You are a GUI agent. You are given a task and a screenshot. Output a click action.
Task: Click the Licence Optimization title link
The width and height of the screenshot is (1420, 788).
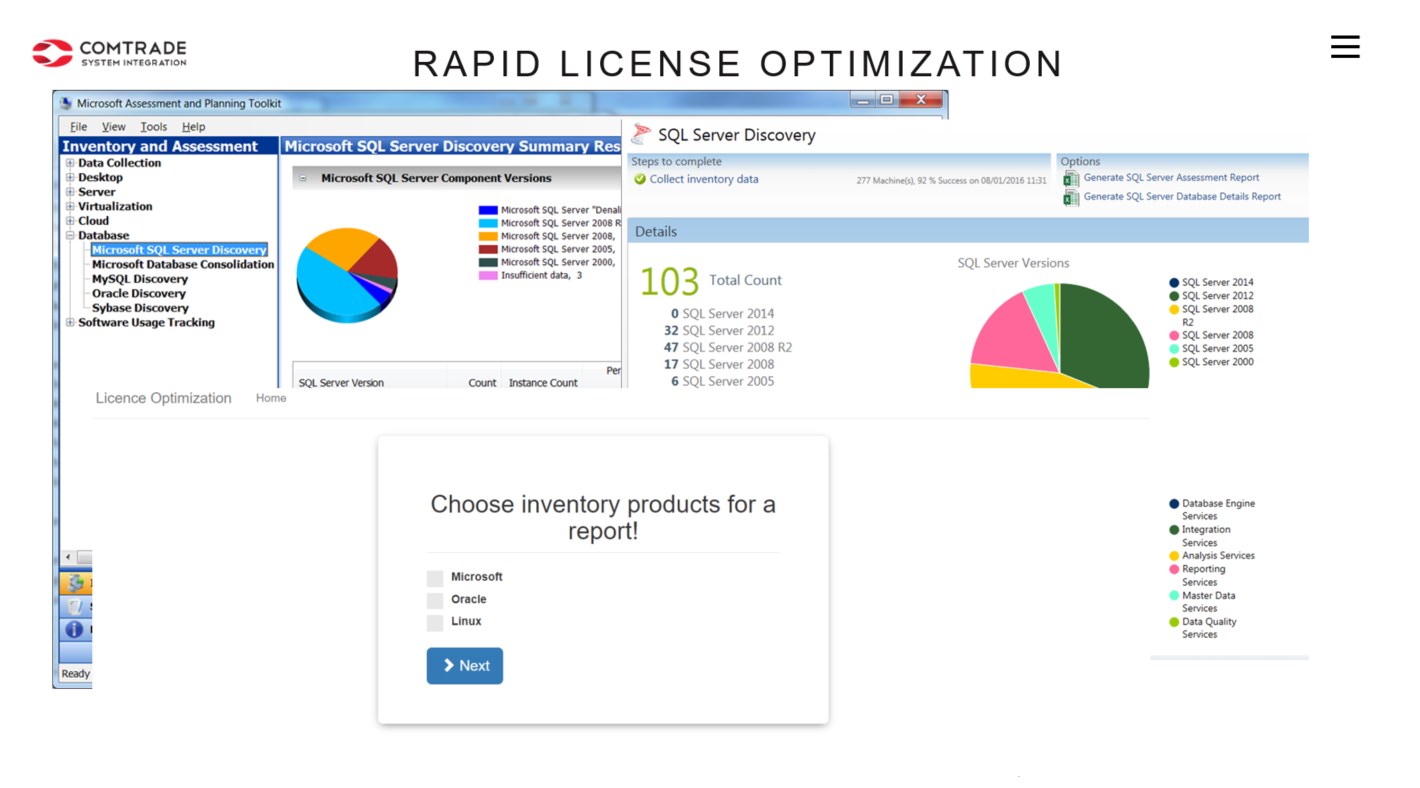tap(163, 398)
